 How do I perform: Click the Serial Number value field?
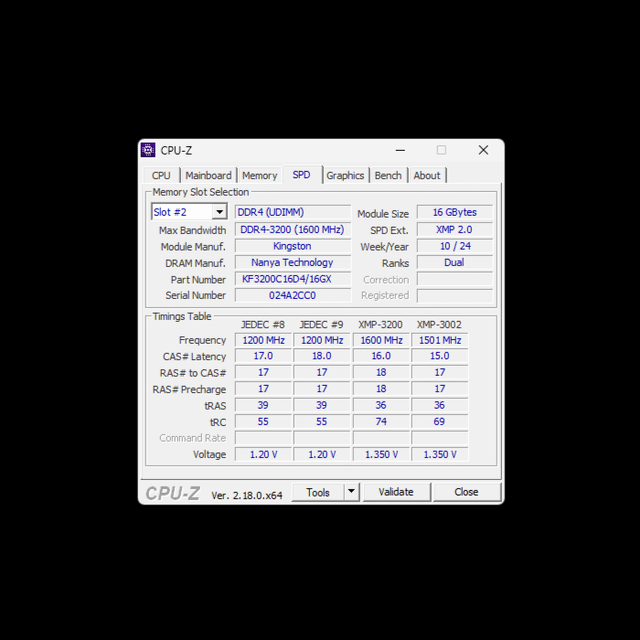pos(292,295)
